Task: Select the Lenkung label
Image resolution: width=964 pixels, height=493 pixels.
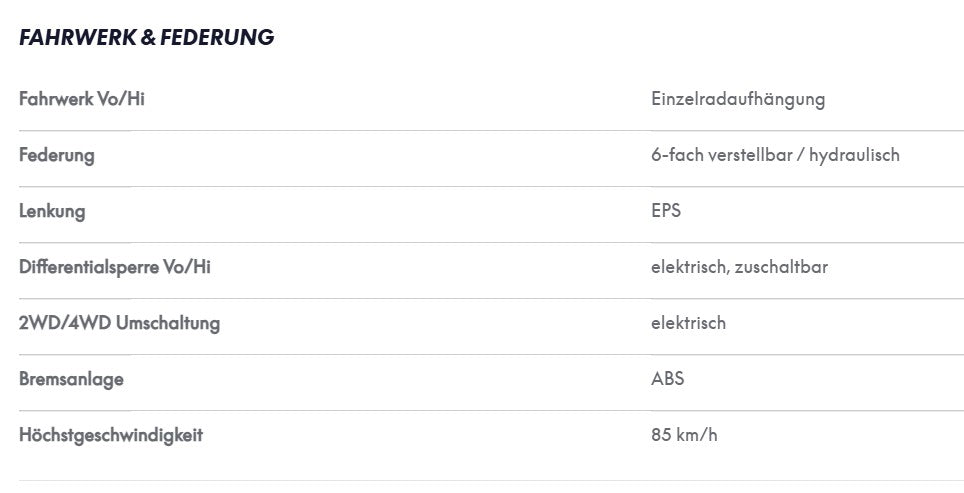Action: pyautogui.click(x=52, y=211)
